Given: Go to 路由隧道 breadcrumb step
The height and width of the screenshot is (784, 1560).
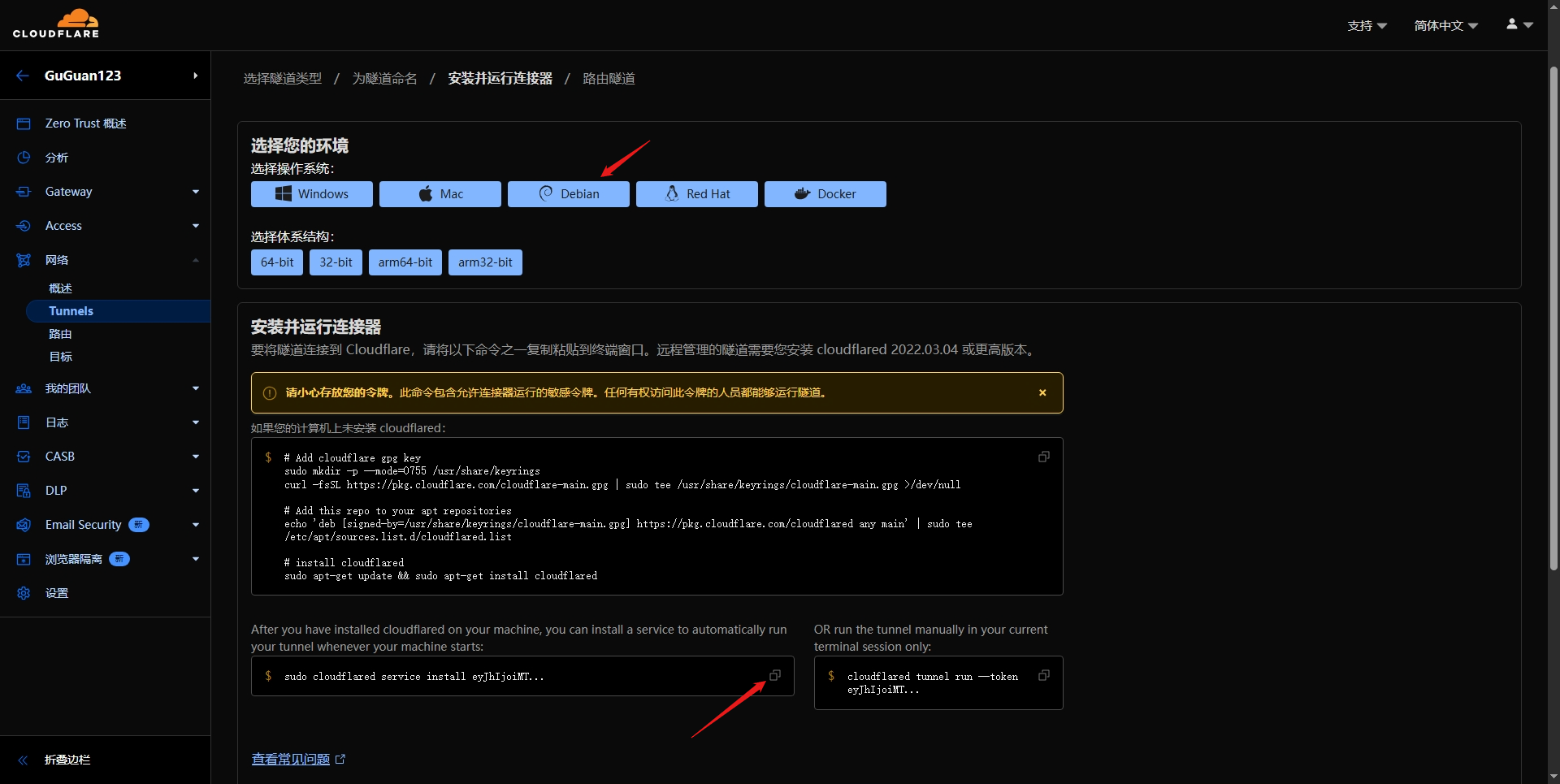Looking at the screenshot, I should (609, 79).
